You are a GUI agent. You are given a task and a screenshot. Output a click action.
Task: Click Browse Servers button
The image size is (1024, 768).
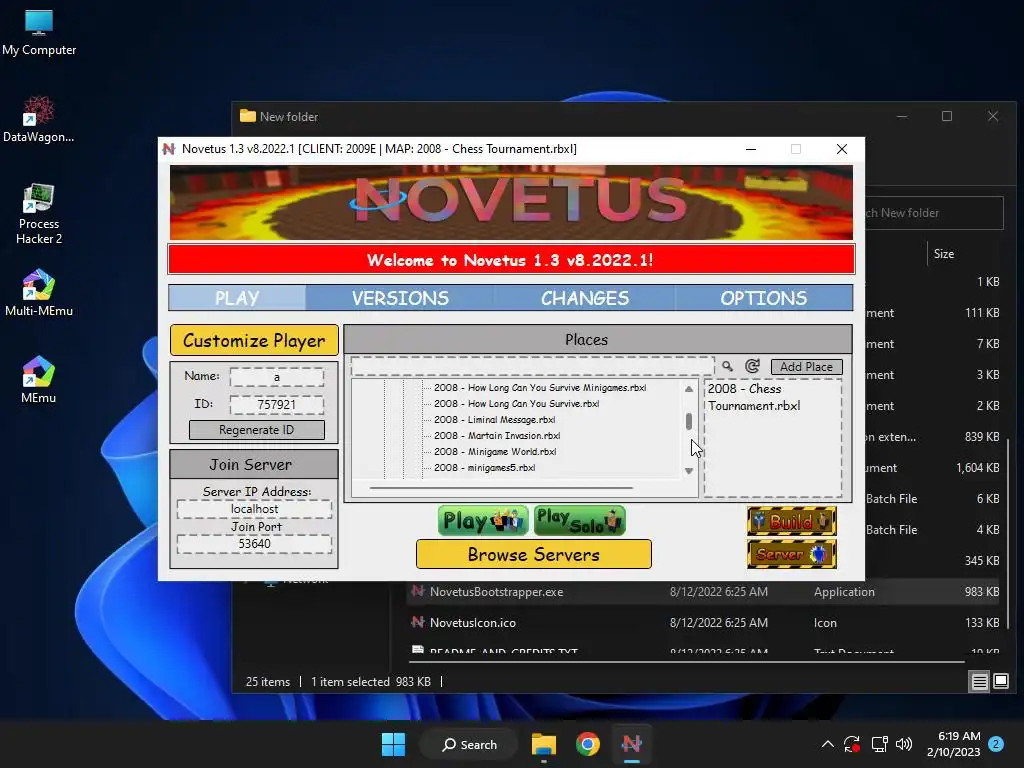click(534, 554)
